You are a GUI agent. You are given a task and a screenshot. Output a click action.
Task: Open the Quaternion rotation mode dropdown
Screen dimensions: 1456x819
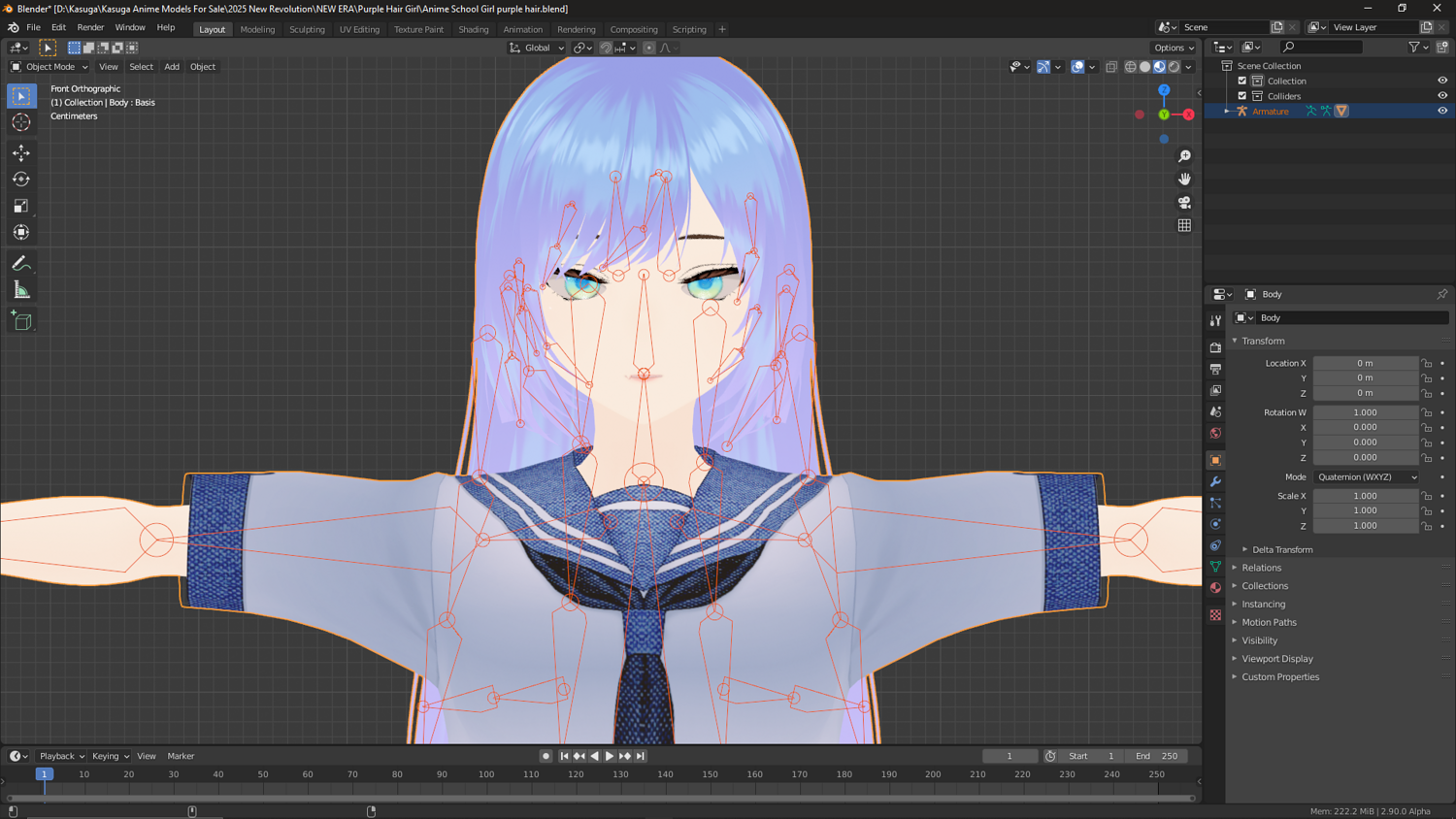point(1366,477)
